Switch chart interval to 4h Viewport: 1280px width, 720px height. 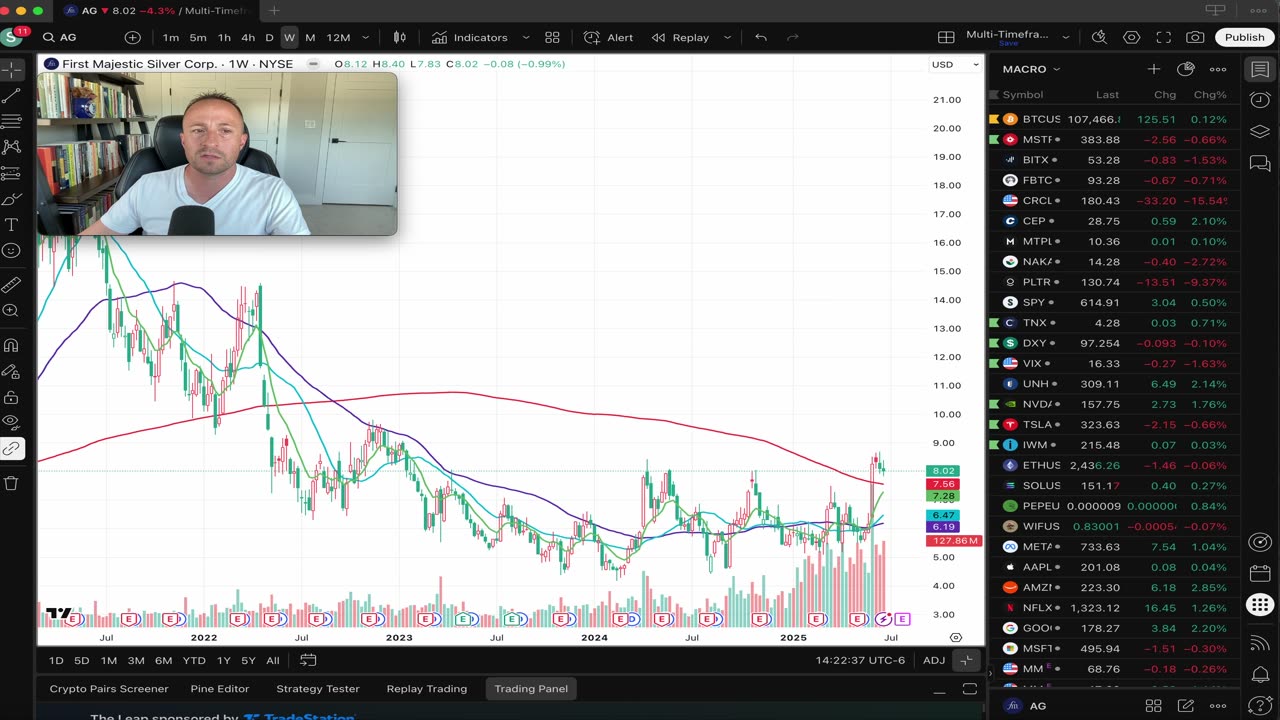(248, 38)
